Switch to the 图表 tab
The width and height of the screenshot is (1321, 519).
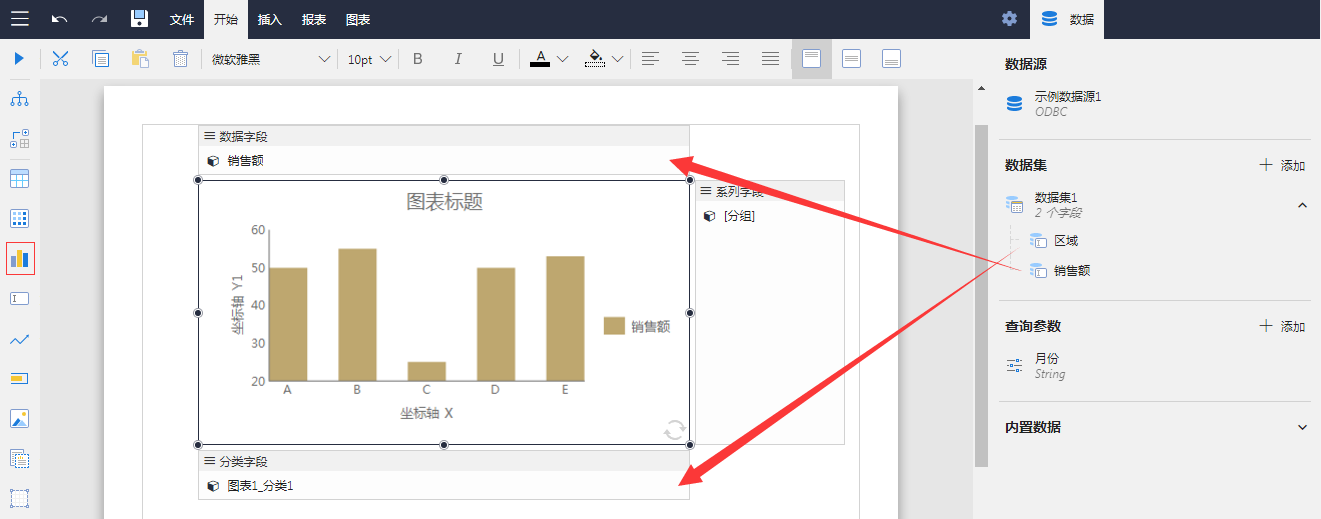click(358, 19)
